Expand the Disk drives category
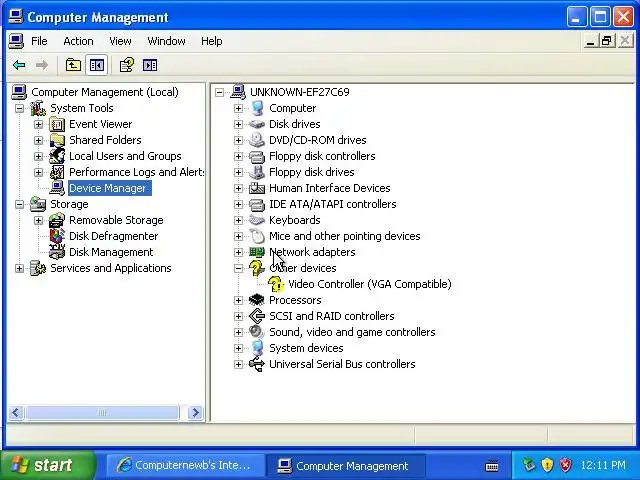640x480 pixels. tap(238, 124)
